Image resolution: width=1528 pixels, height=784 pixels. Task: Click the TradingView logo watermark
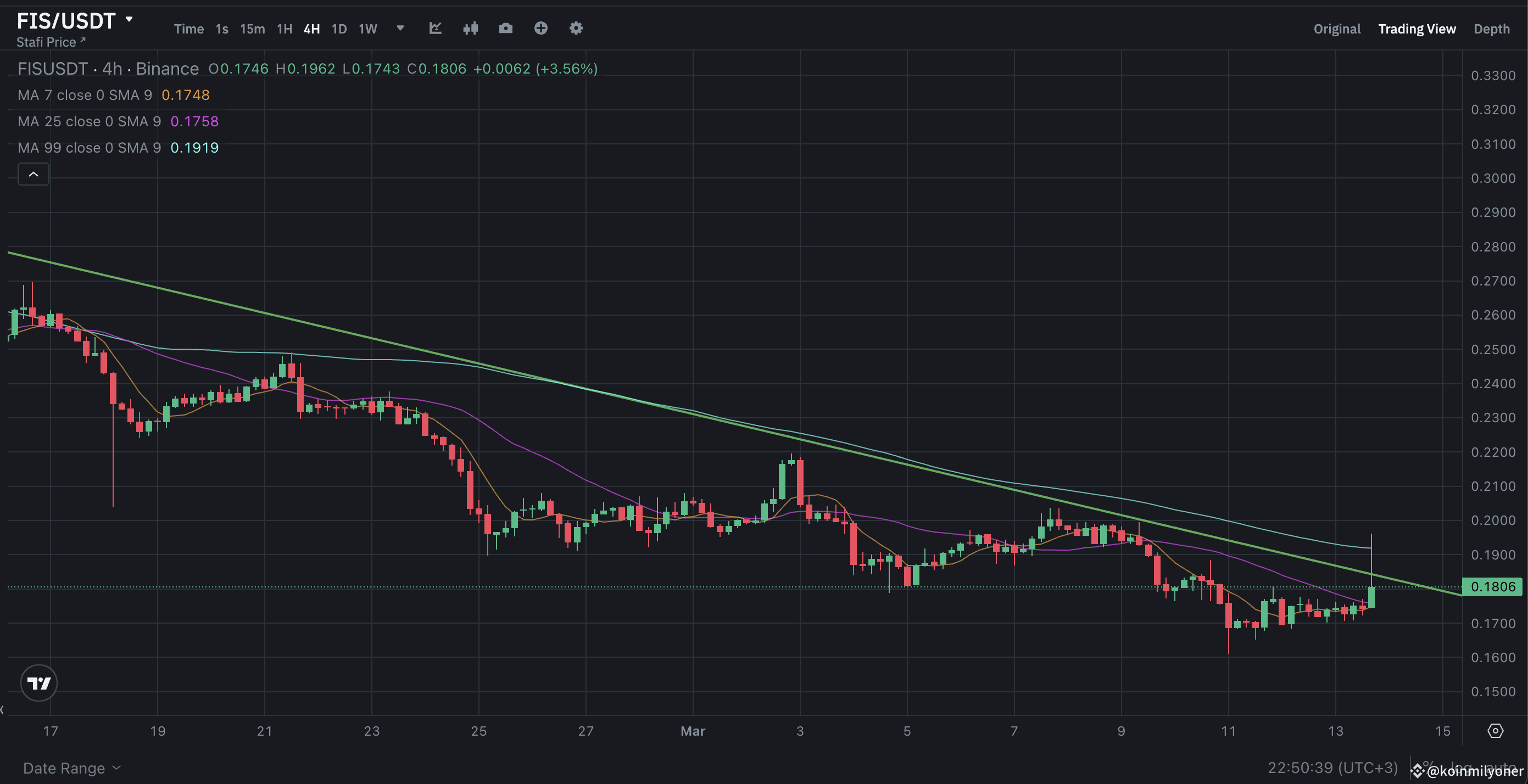[38, 682]
